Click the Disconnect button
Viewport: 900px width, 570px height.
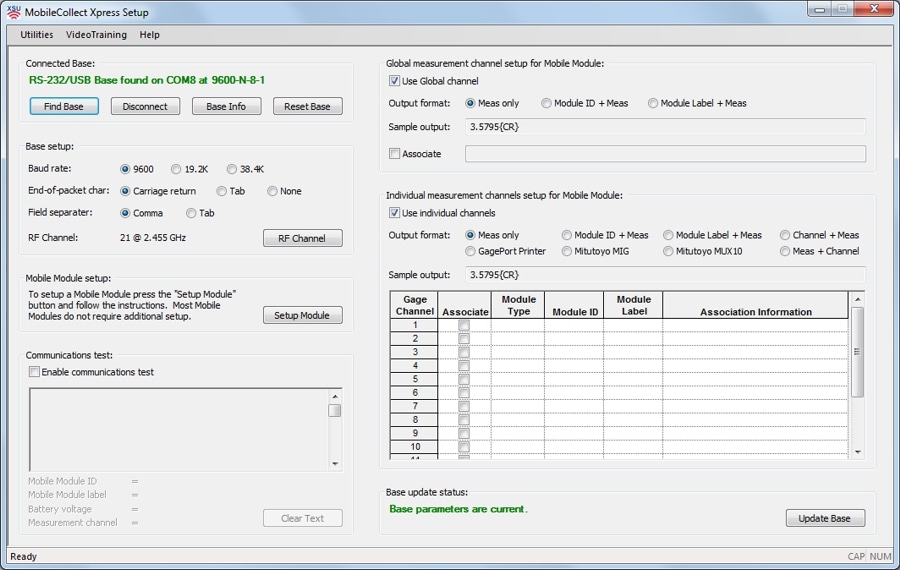[x=145, y=106]
